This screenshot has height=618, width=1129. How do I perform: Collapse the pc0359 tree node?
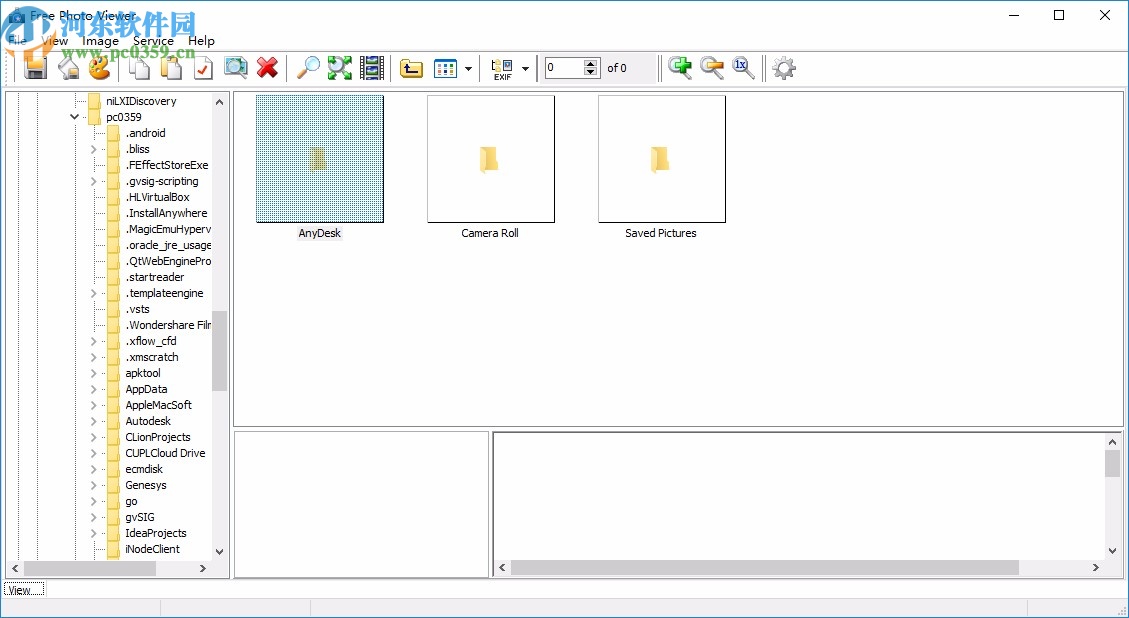(x=74, y=117)
